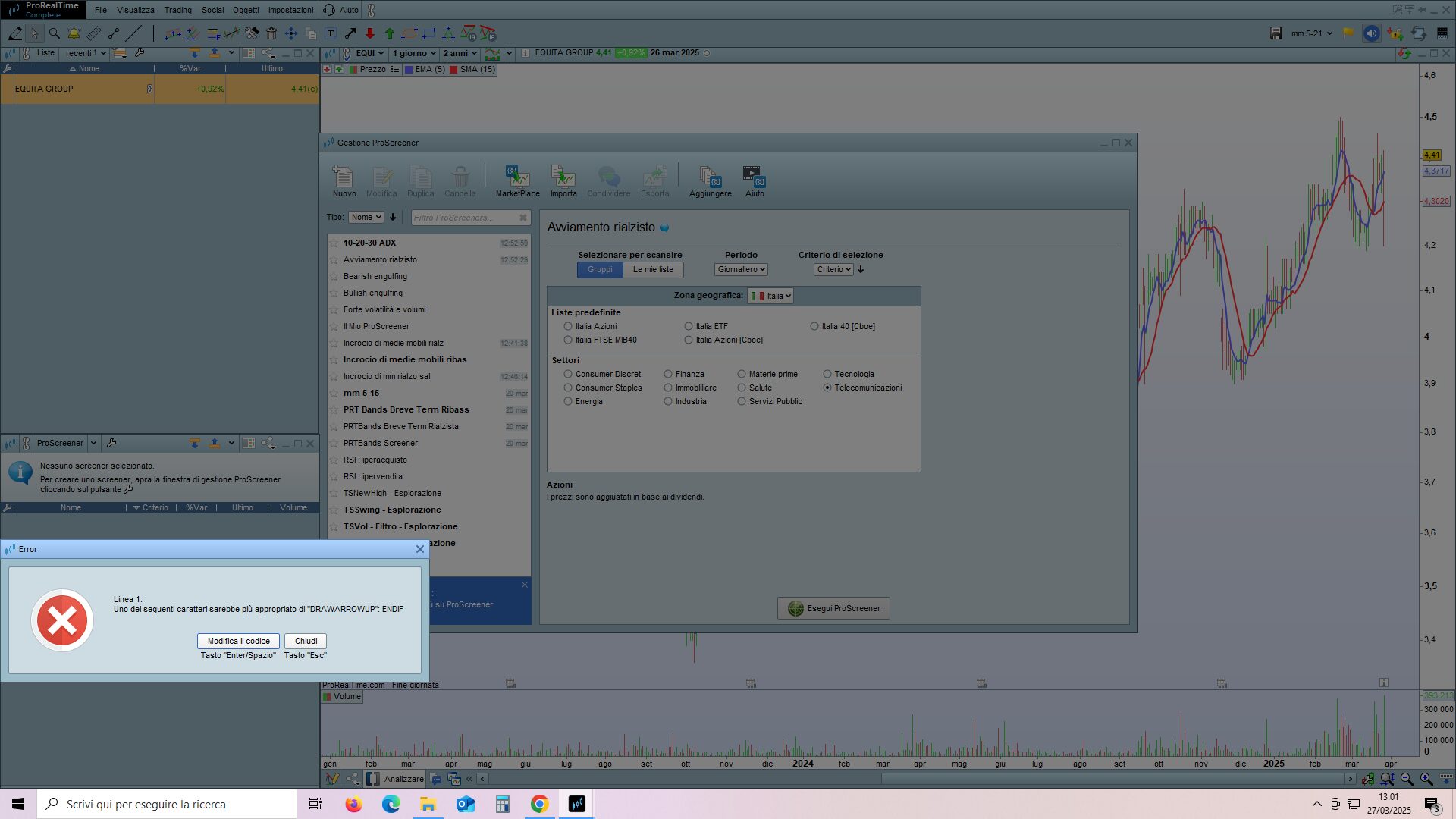1456x819 pixels.
Task: Switch to the Le mie liste tab
Action: point(653,269)
